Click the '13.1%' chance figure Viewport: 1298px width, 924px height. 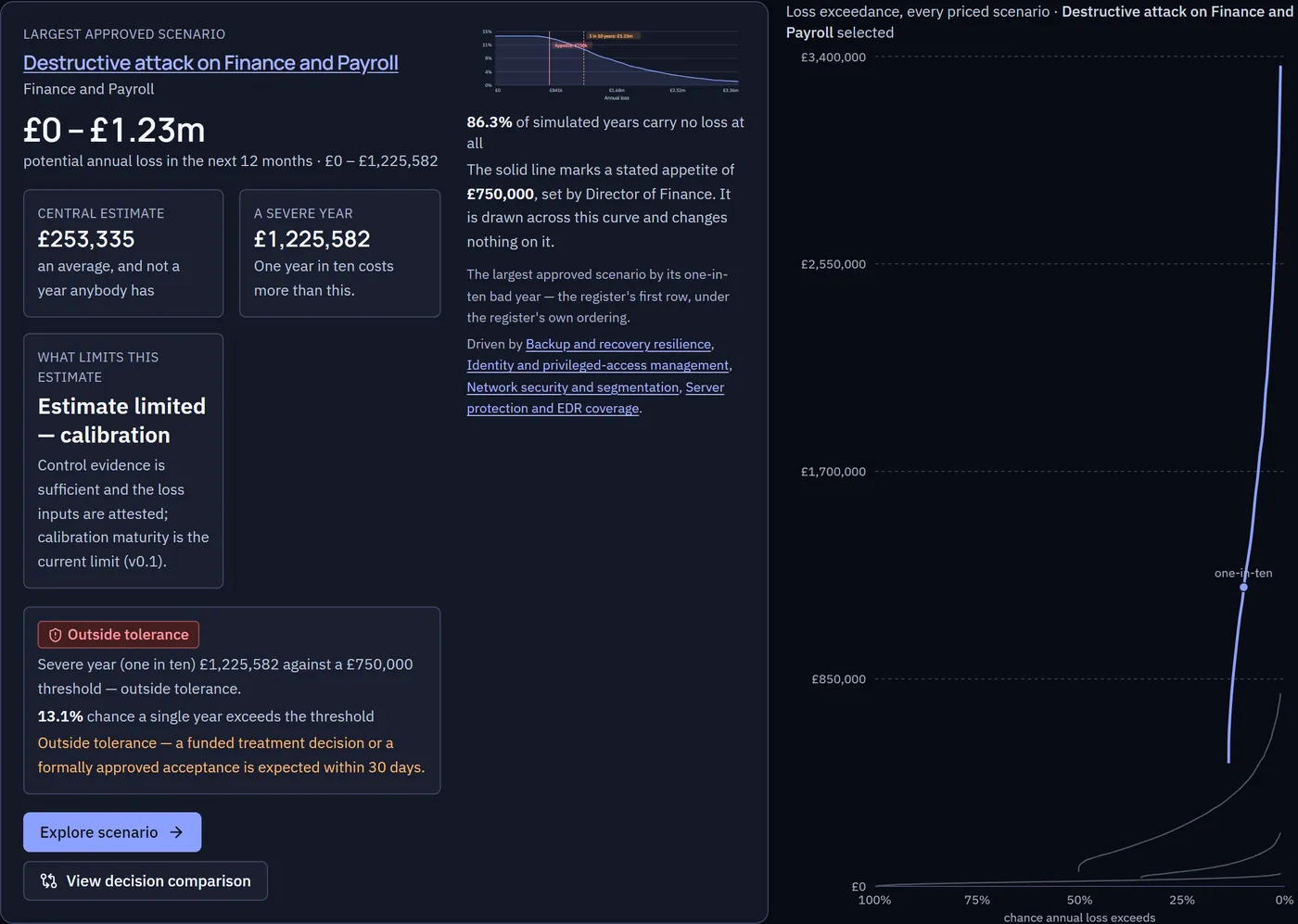point(60,716)
